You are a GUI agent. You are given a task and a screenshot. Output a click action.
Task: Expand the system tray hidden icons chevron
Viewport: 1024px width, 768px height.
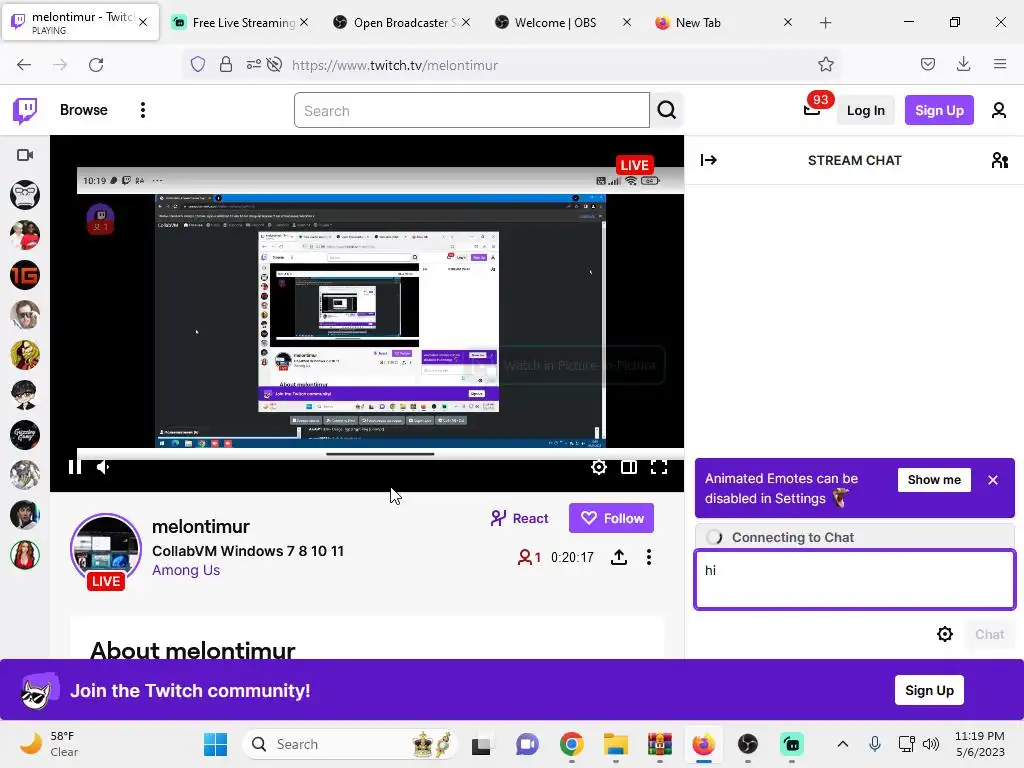pos(843,744)
